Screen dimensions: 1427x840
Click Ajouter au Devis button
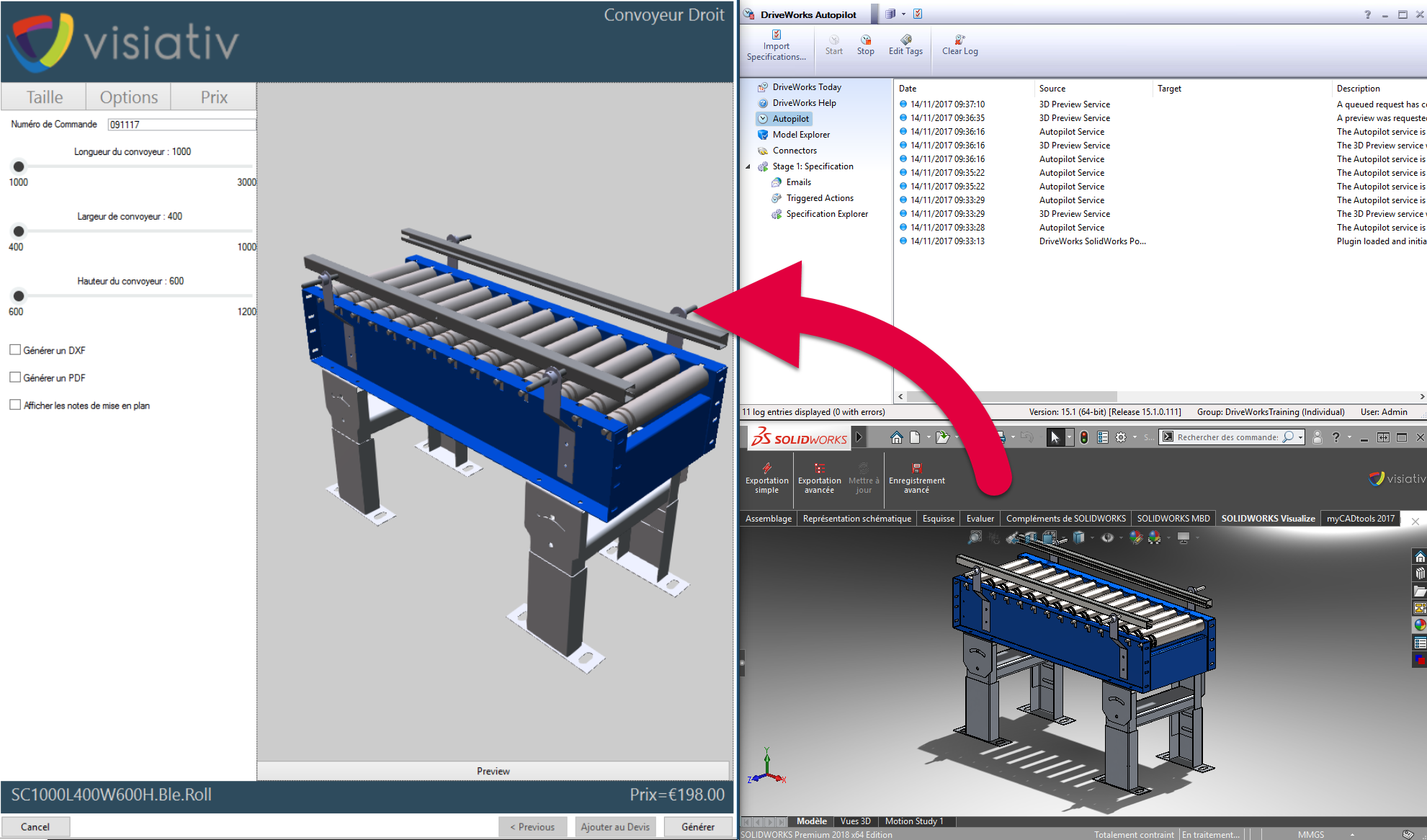[x=615, y=826]
